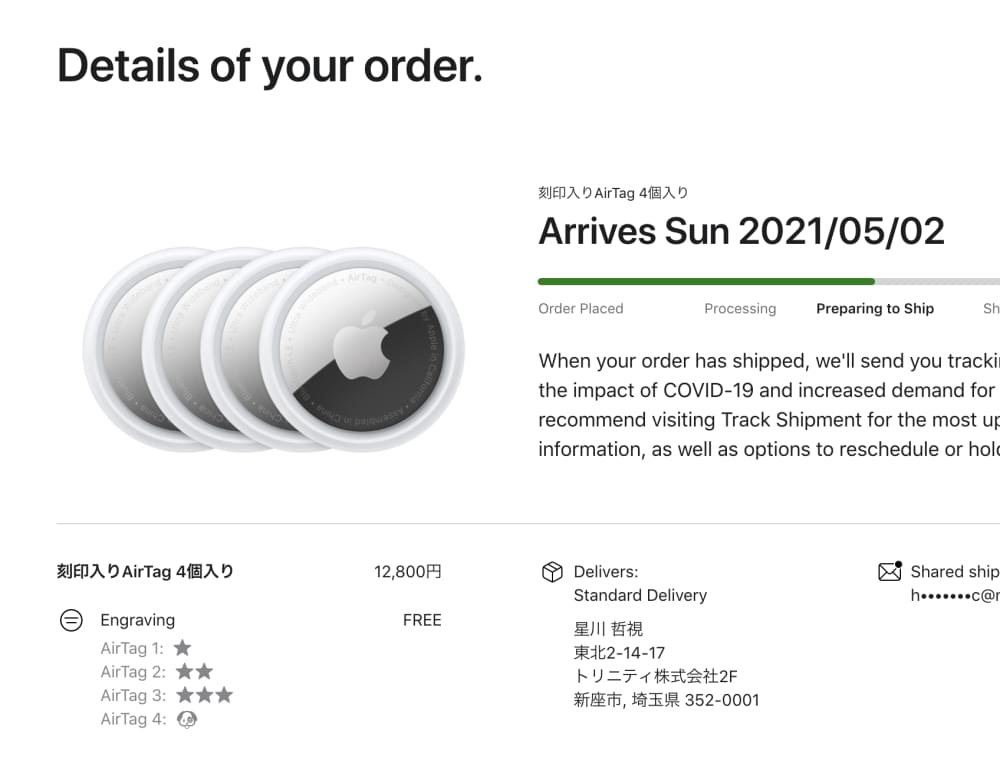Select the Preparing to Ship step

pyautogui.click(x=875, y=309)
